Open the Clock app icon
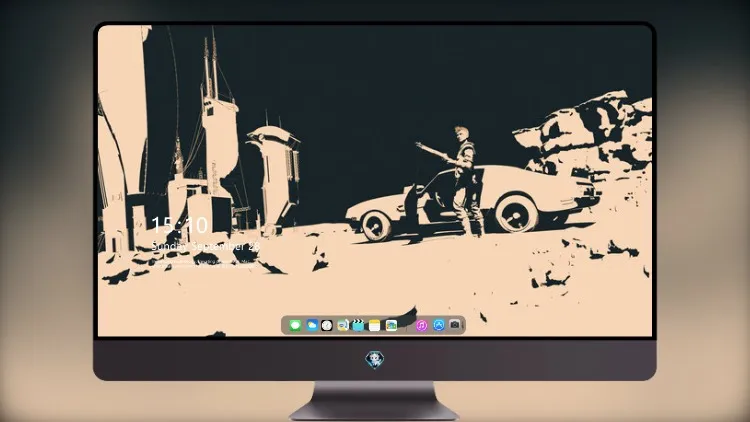Image resolution: width=750 pixels, height=422 pixels. [327, 325]
